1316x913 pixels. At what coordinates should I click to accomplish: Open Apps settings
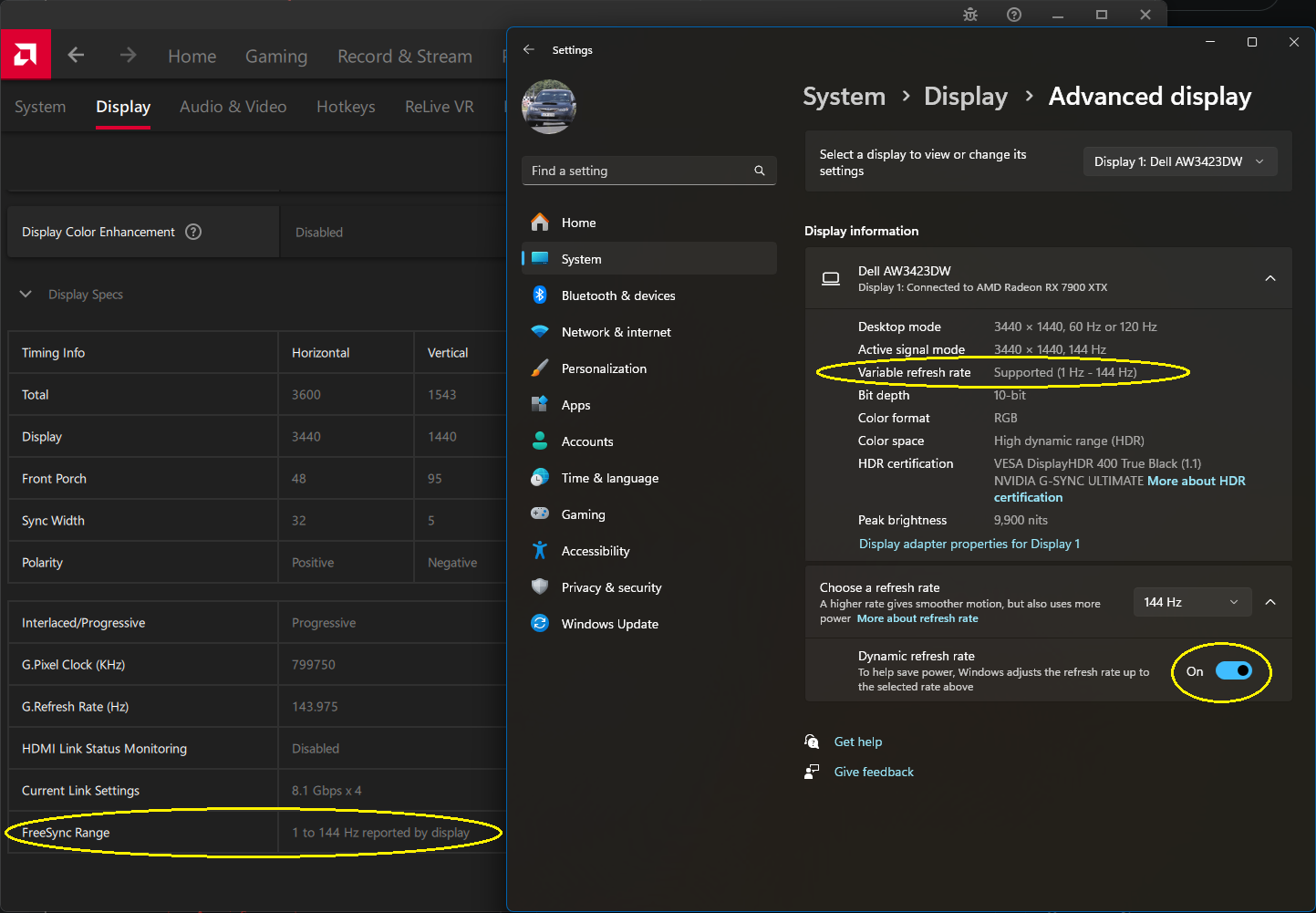pyautogui.click(x=649, y=405)
